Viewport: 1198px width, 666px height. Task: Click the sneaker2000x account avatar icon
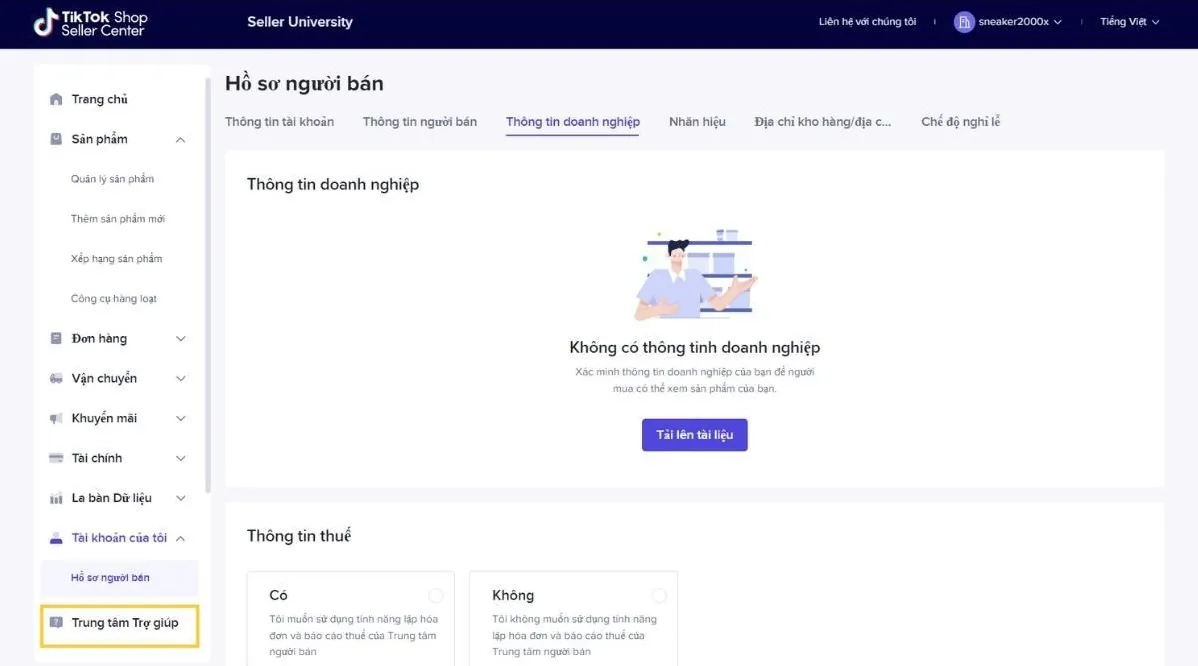(963, 22)
